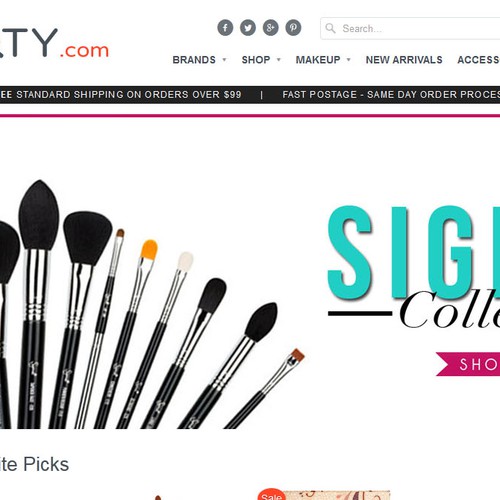500x500 pixels.
Task: Click the pink SHOP banner button
Action: (468, 364)
